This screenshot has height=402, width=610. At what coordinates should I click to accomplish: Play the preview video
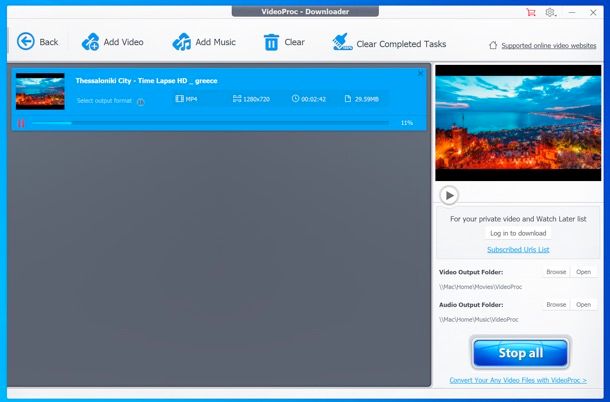click(x=449, y=195)
